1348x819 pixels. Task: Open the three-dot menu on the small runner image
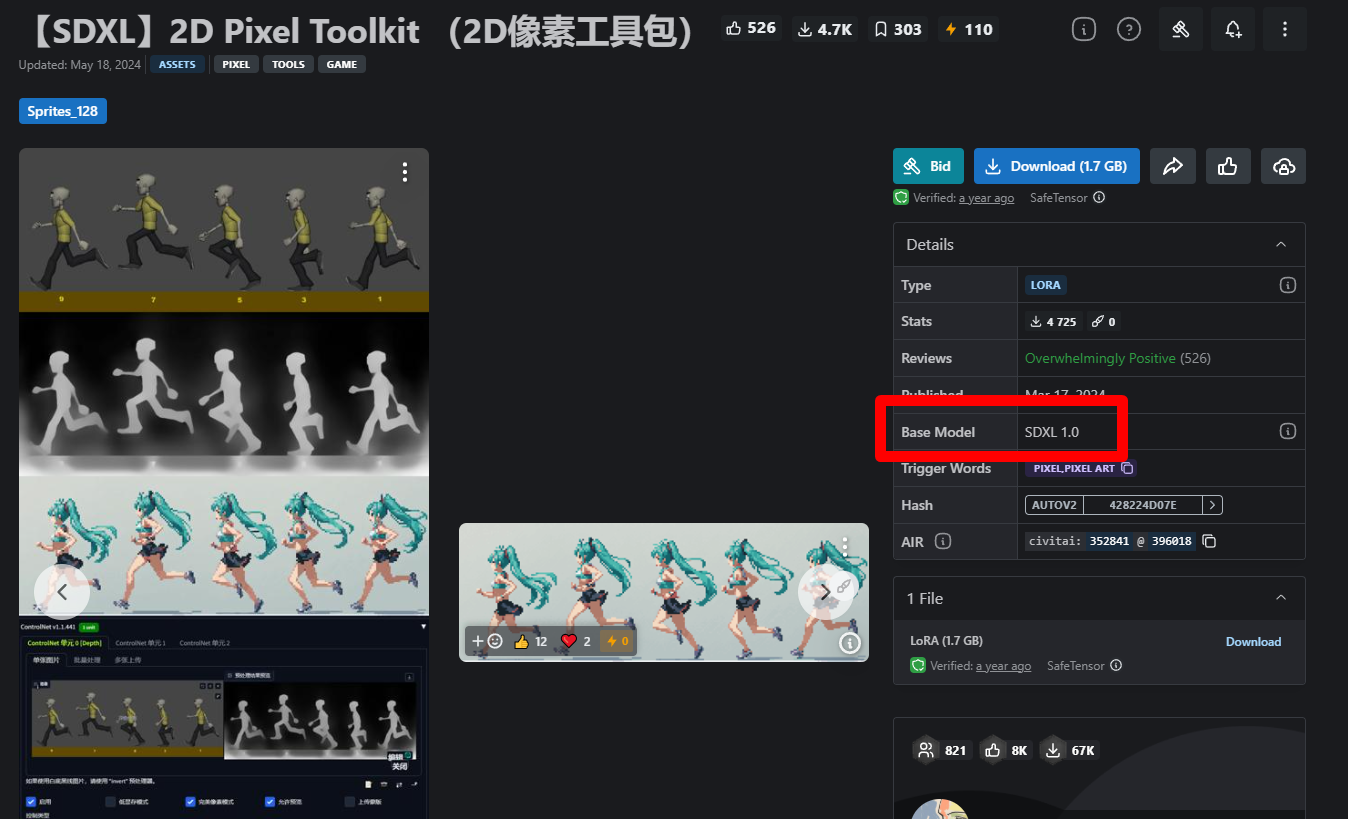pyautogui.click(x=845, y=546)
